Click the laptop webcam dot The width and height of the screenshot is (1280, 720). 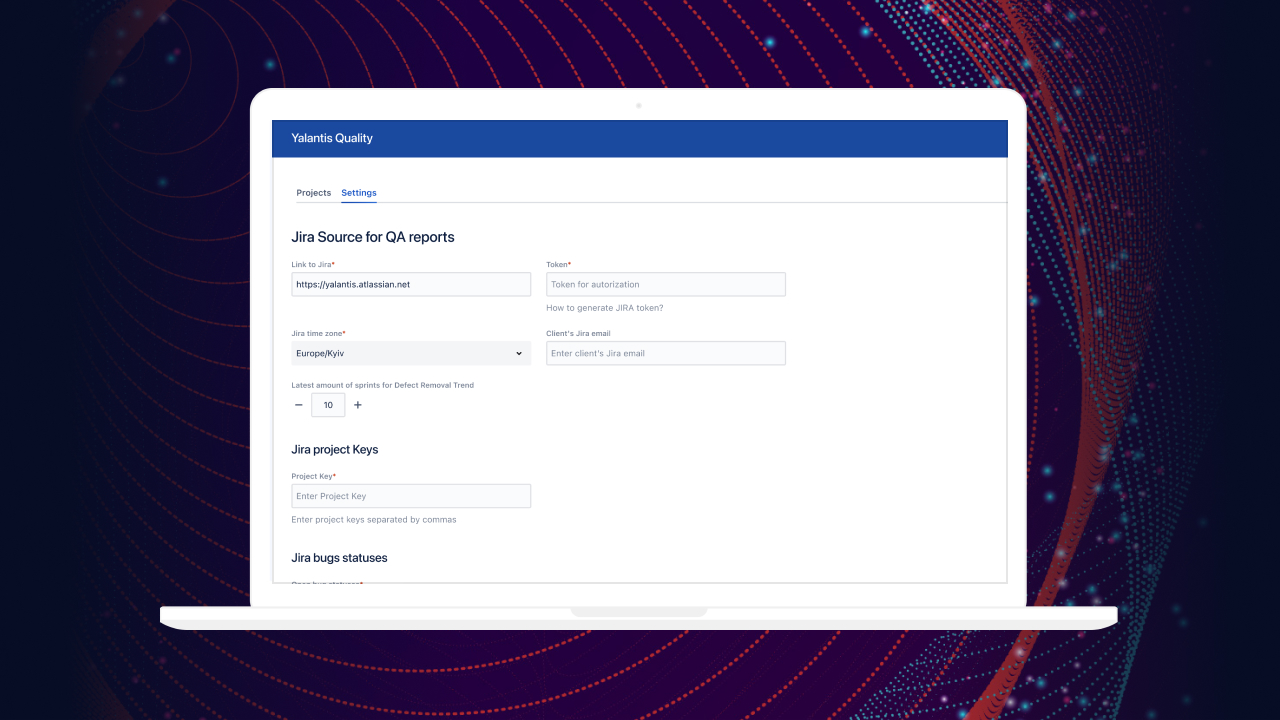[x=639, y=105]
